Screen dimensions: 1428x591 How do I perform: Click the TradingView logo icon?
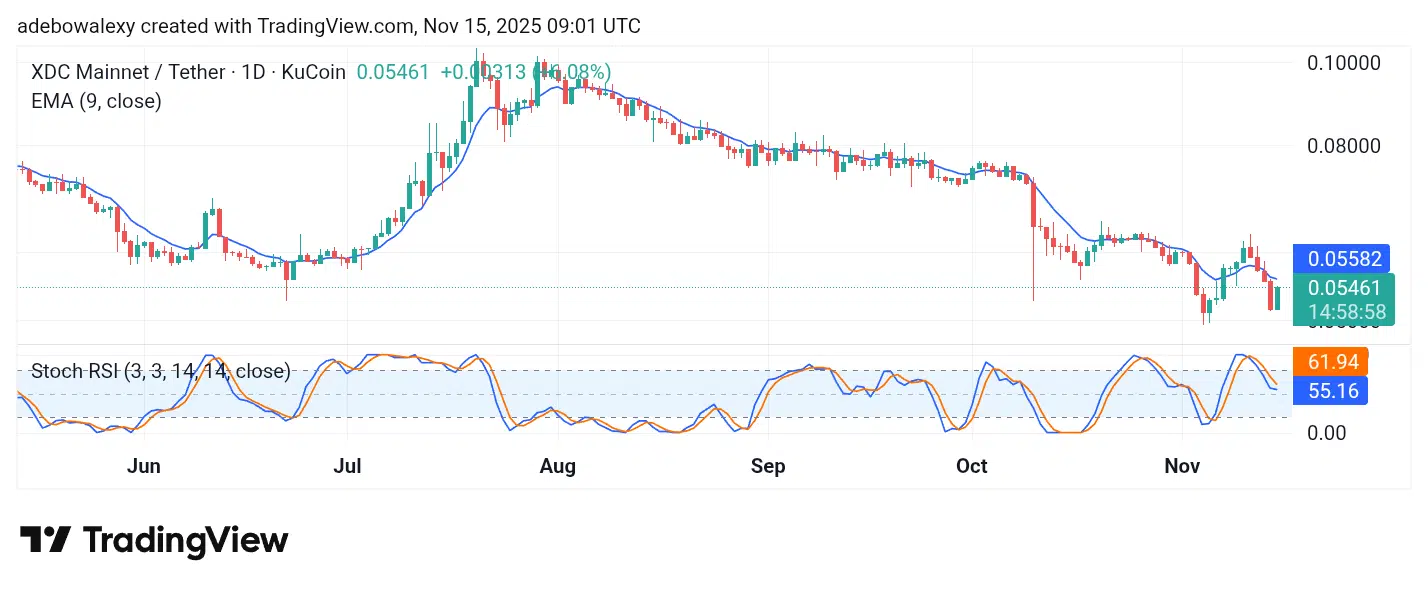45,540
